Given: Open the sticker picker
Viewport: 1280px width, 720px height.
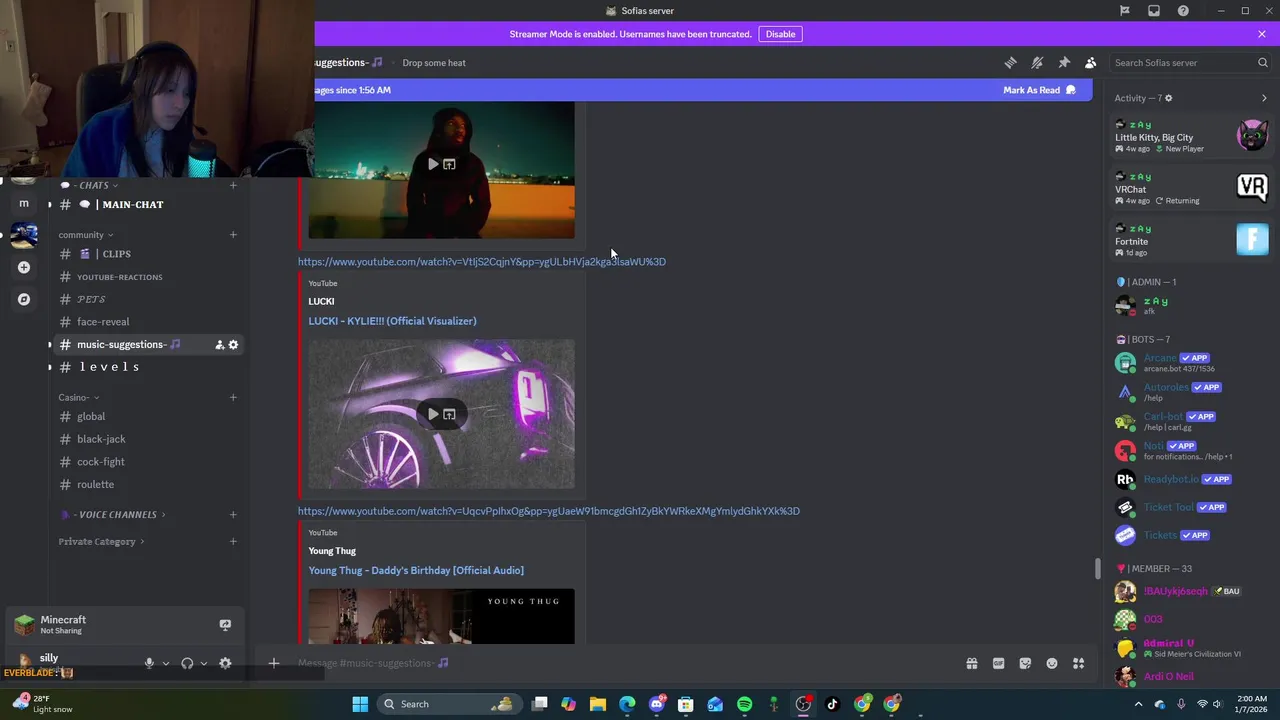Looking at the screenshot, I should coord(1025,663).
